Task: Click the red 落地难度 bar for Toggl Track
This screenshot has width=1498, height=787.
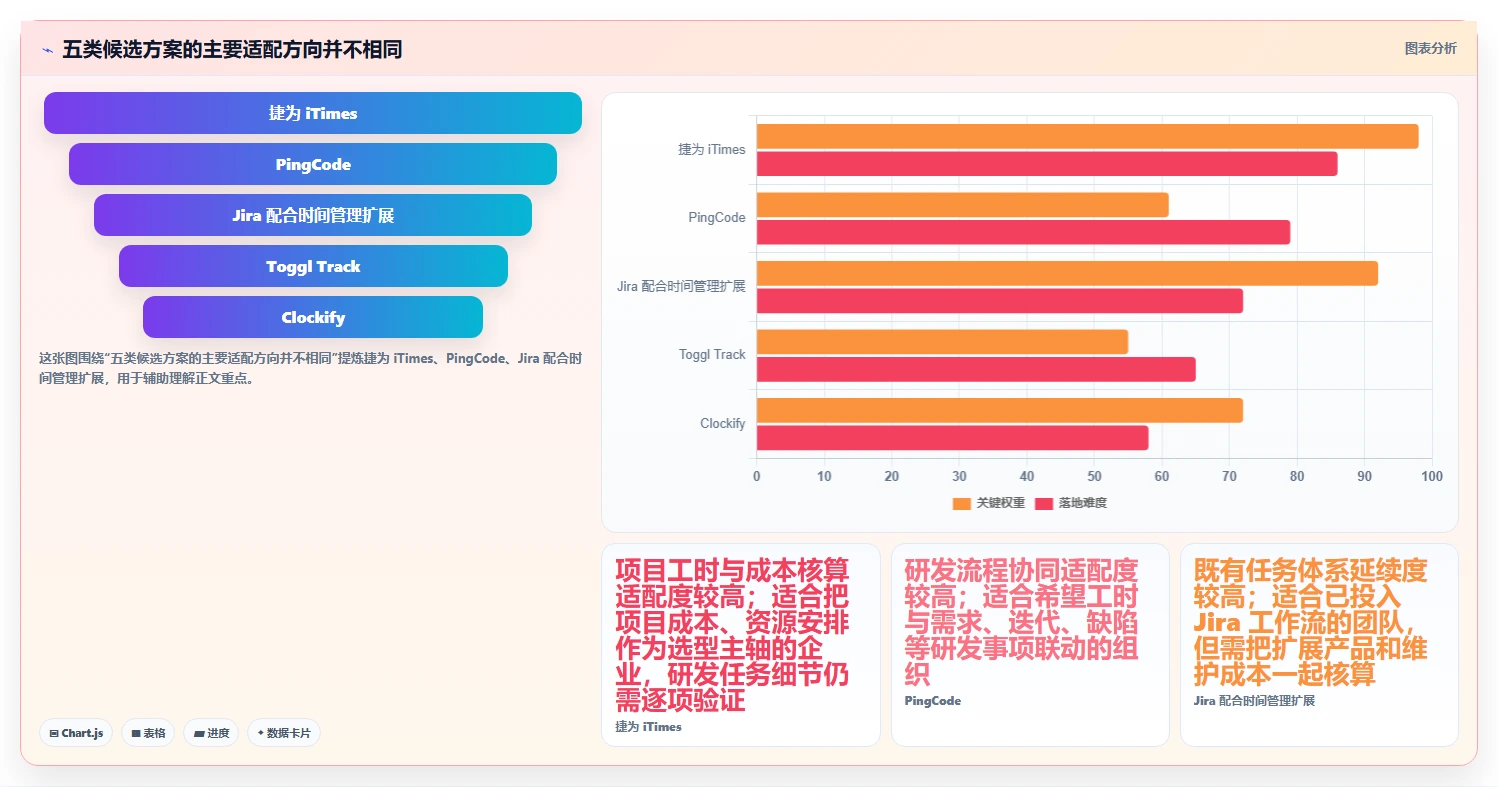Action: pos(976,369)
